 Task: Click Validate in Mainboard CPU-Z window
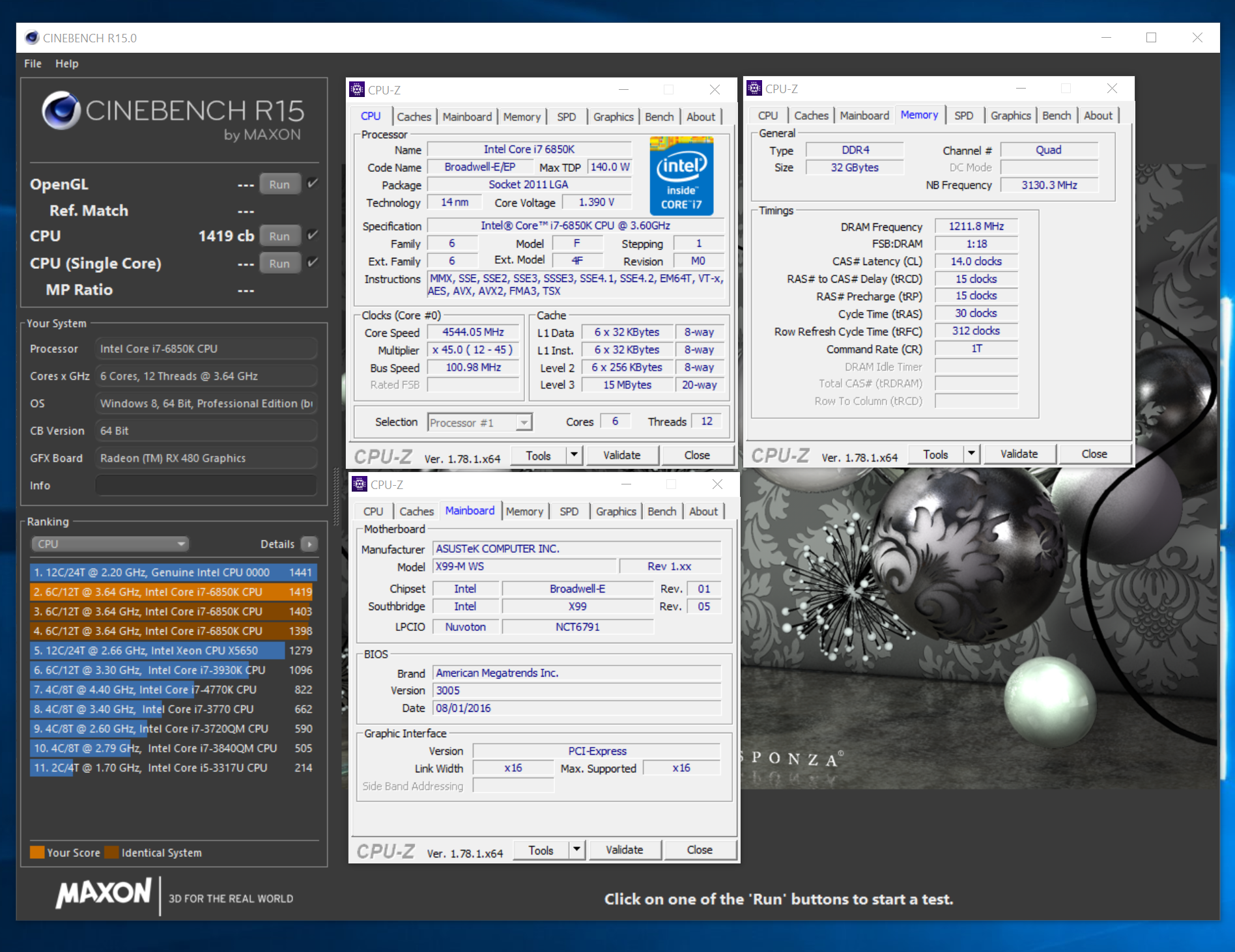click(625, 850)
